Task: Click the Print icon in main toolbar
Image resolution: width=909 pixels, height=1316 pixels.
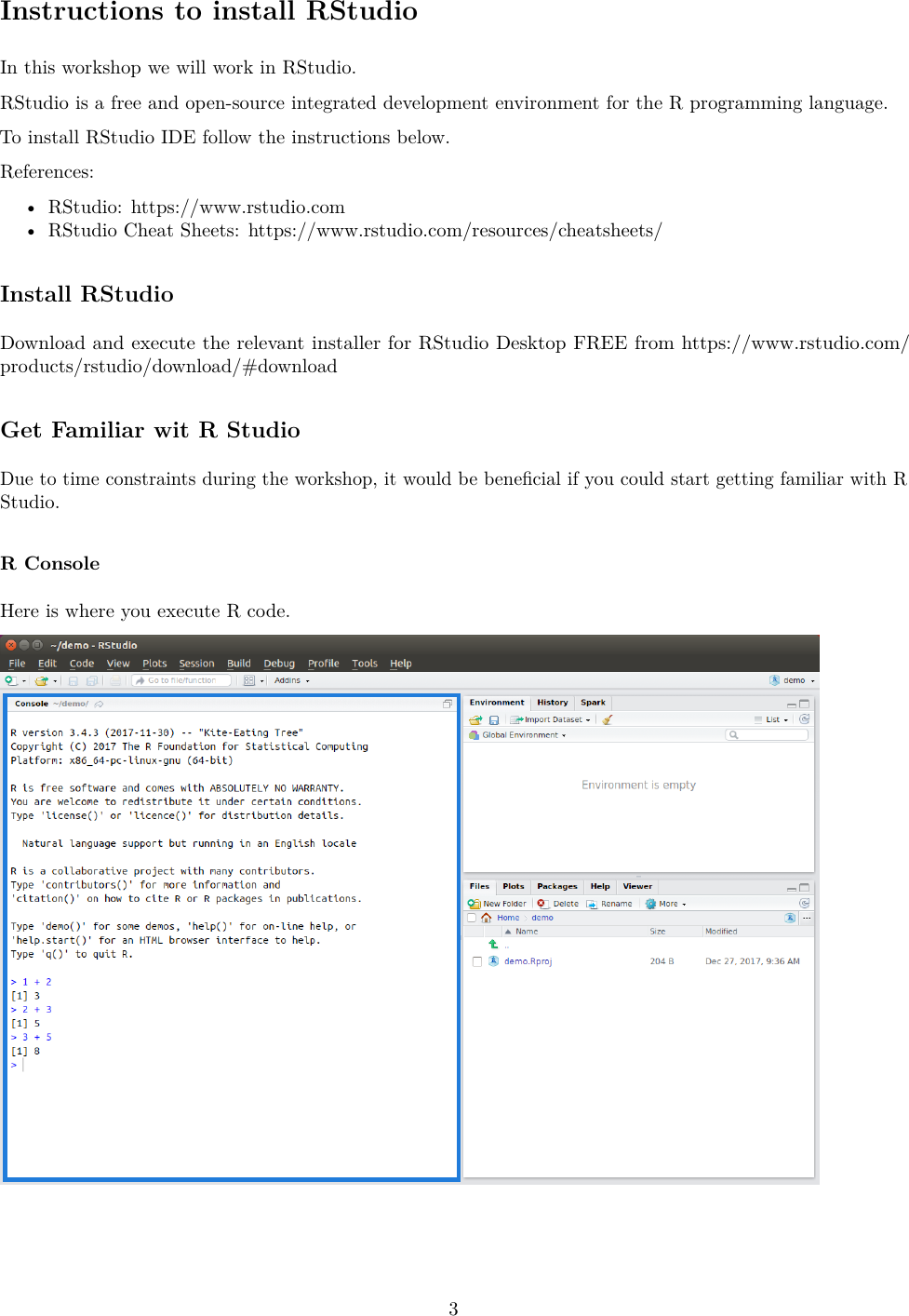Action: point(115,680)
